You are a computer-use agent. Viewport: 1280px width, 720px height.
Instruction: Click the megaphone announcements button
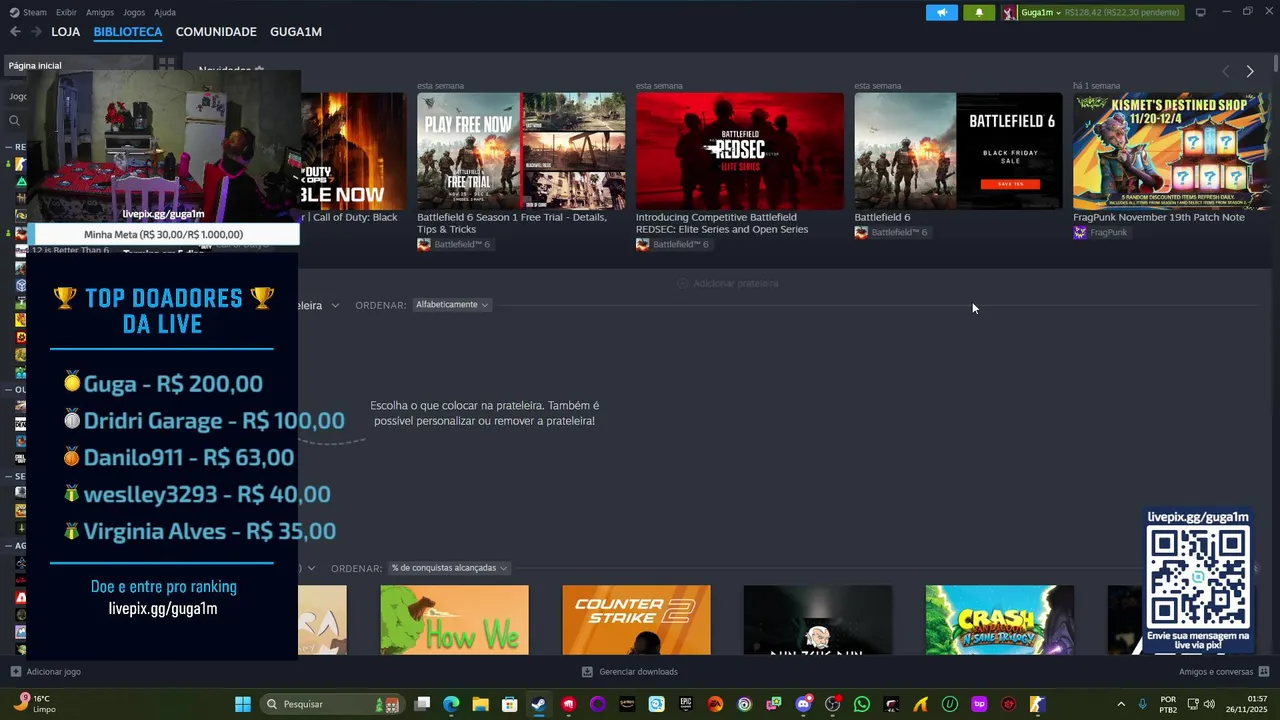point(941,12)
